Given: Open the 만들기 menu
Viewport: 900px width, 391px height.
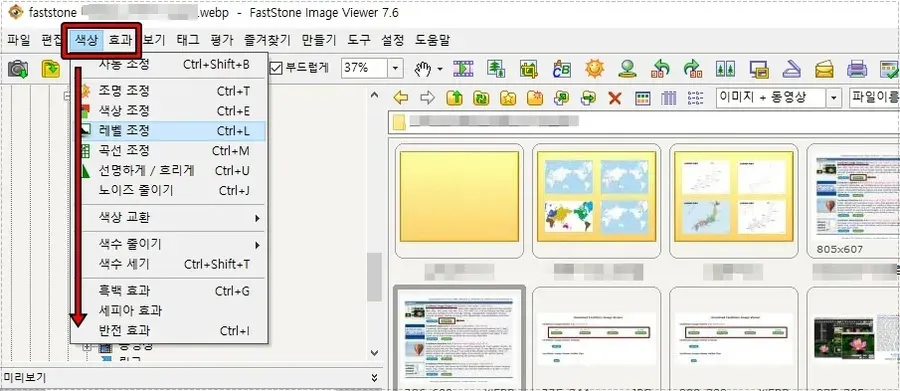Looking at the screenshot, I should coord(319,41).
